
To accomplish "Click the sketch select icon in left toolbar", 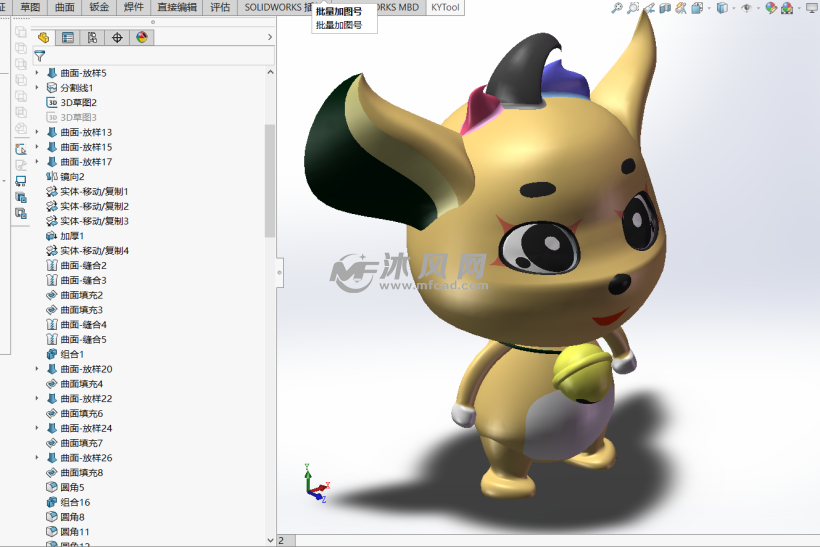I will [21, 149].
